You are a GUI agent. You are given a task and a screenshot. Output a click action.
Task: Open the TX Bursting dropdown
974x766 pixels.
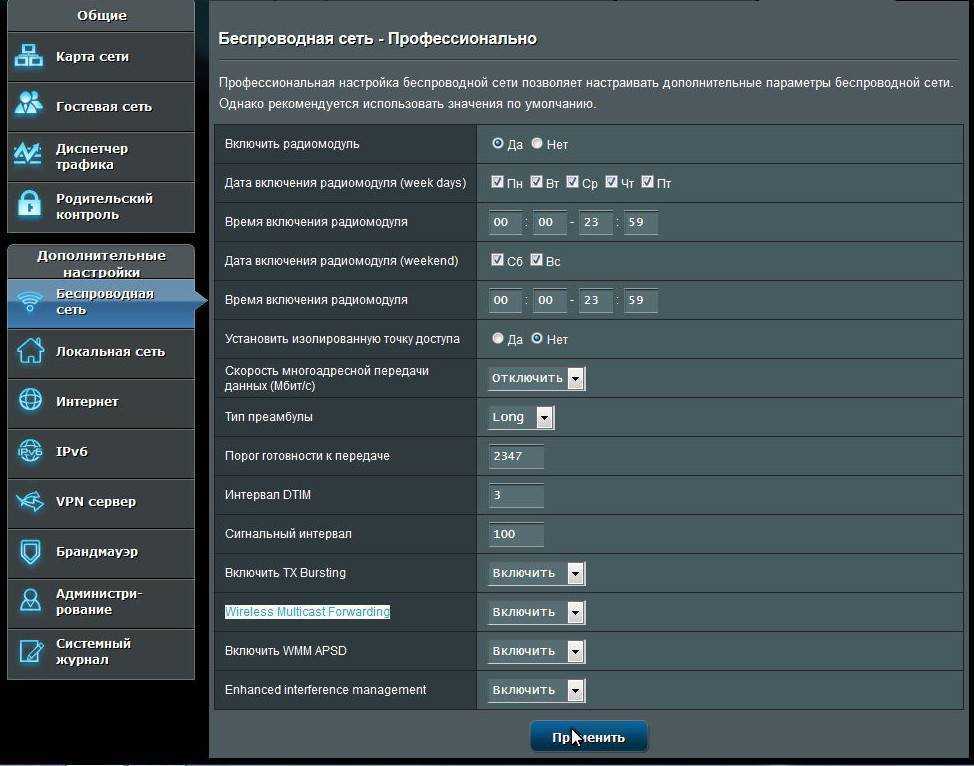(537, 573)
